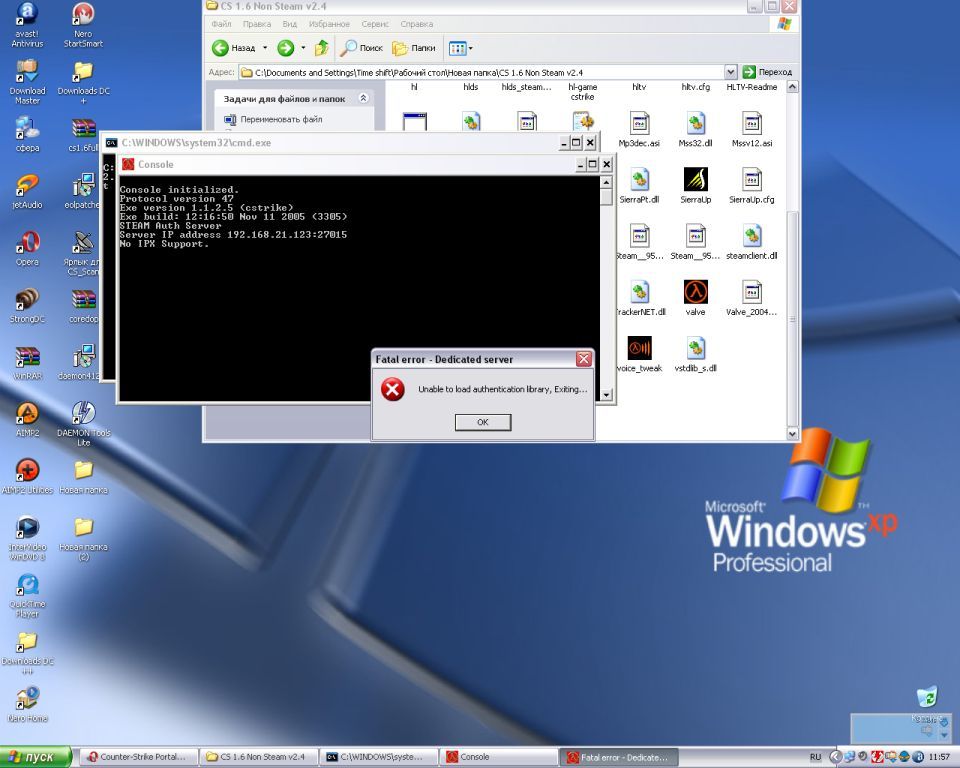Open the Новая папка (2) desktop folder
Image resolution: width=960 pixels, height=768 pixels.
coord(83,538)
